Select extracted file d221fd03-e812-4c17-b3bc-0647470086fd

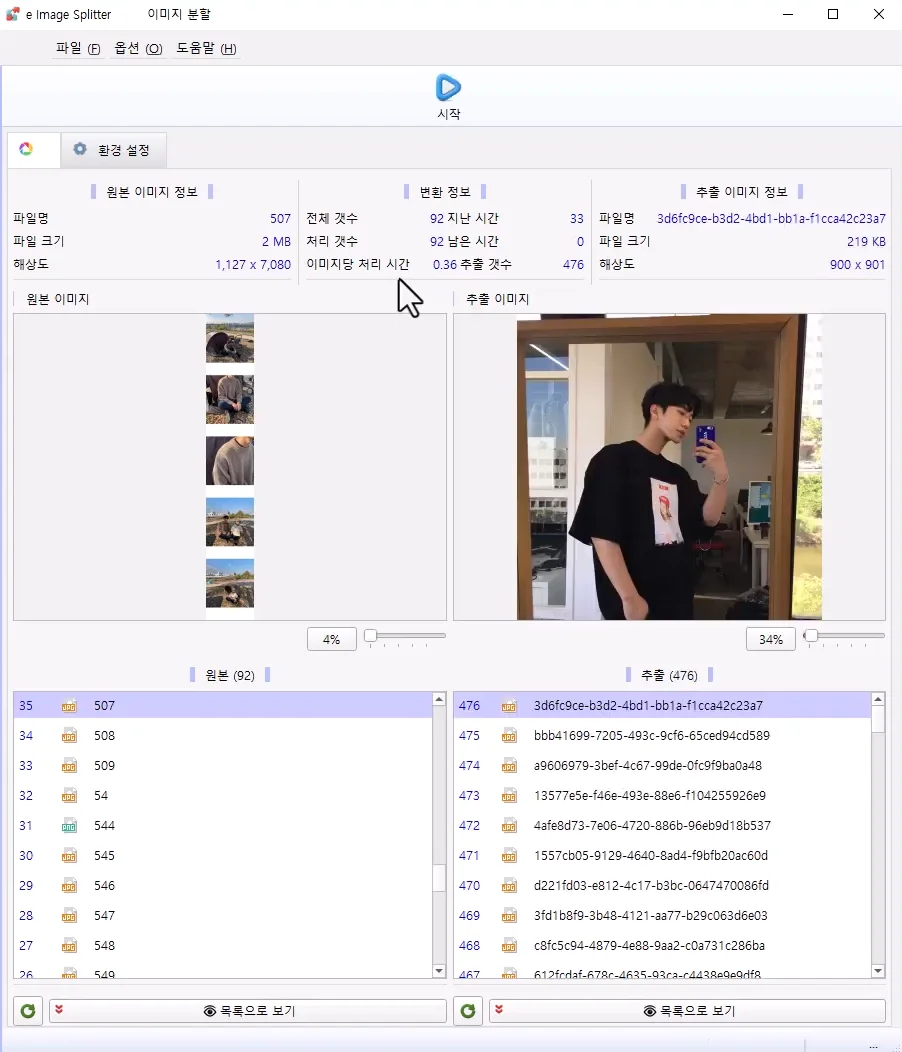pos(662,886)
